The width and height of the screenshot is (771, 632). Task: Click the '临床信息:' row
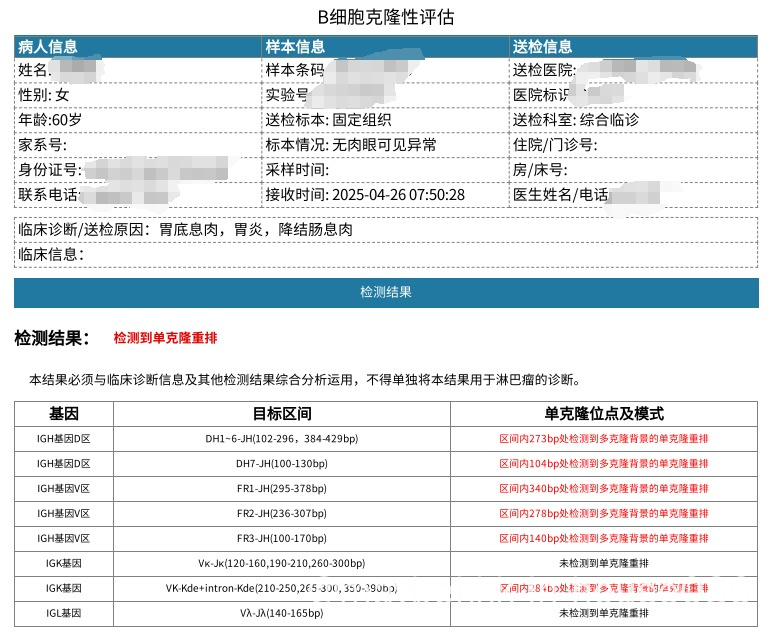pos(386,255)
